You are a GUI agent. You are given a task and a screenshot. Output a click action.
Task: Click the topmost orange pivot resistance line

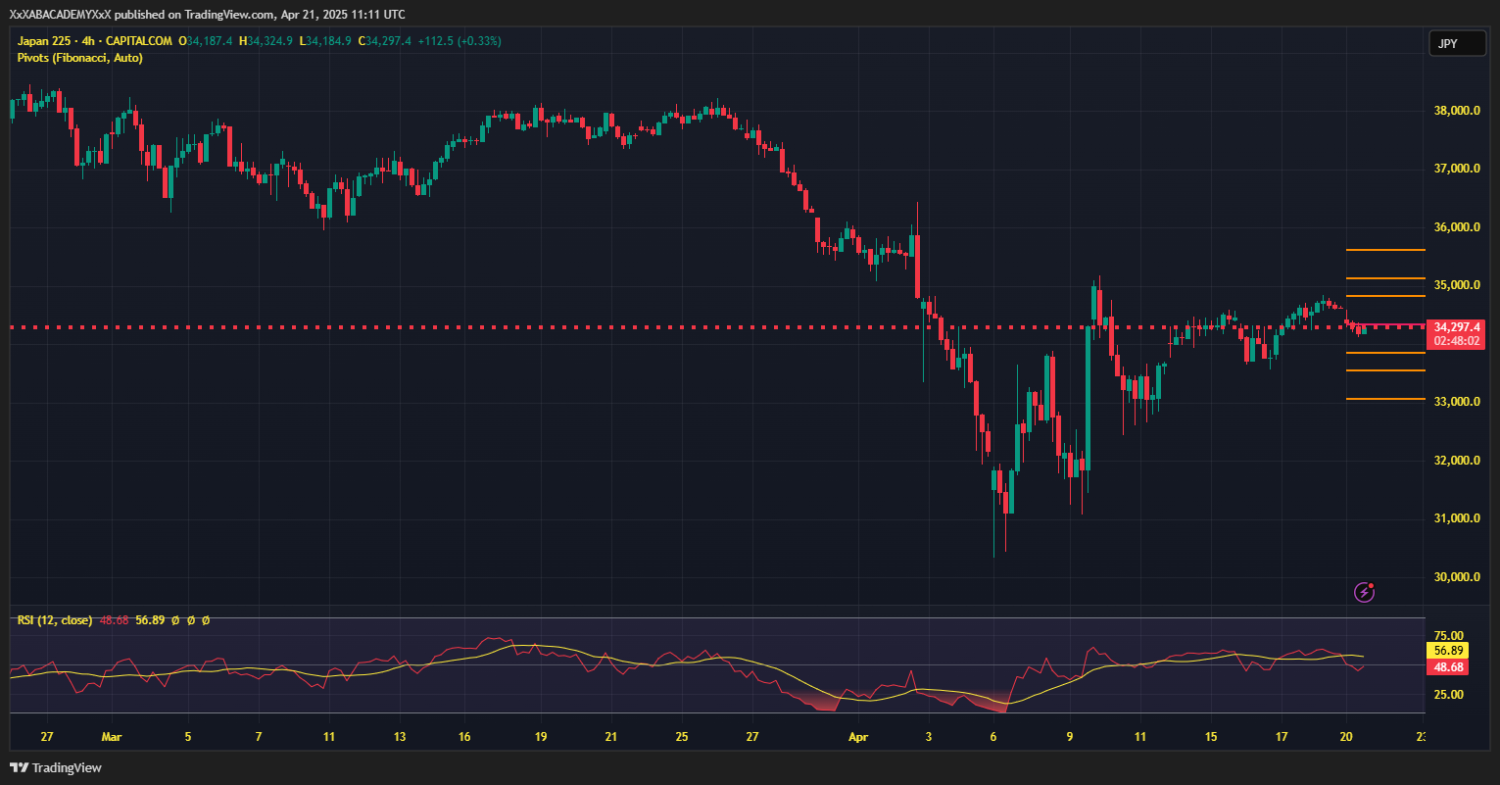(1385, 250)
